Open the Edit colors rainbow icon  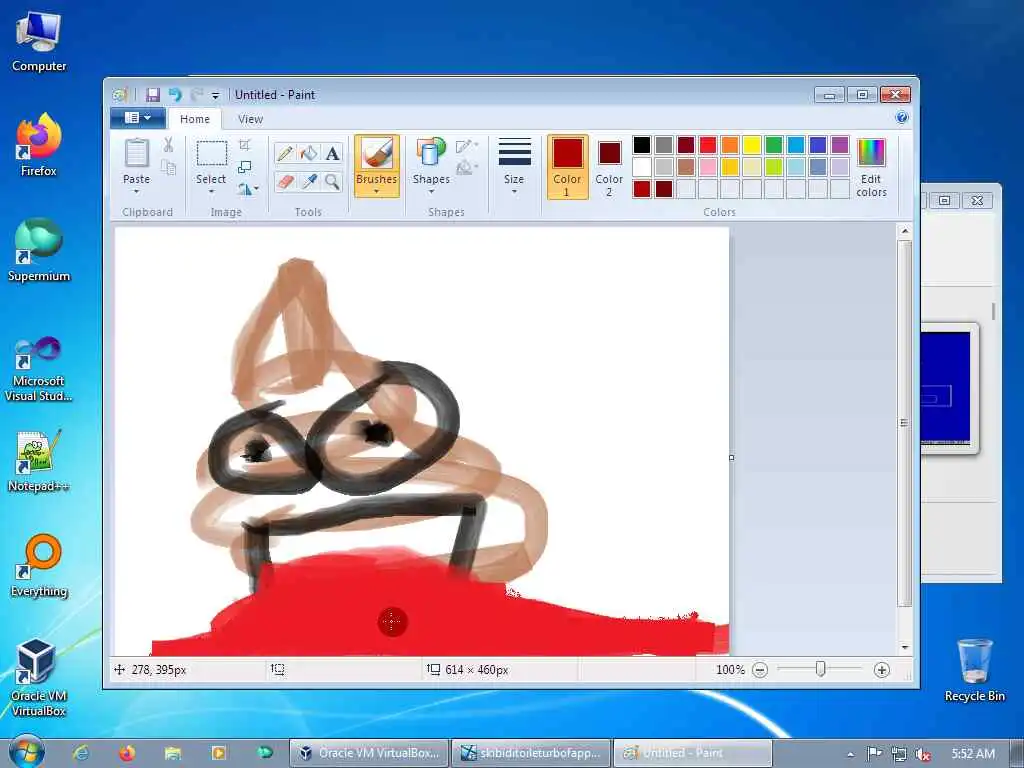coord(871,153)
